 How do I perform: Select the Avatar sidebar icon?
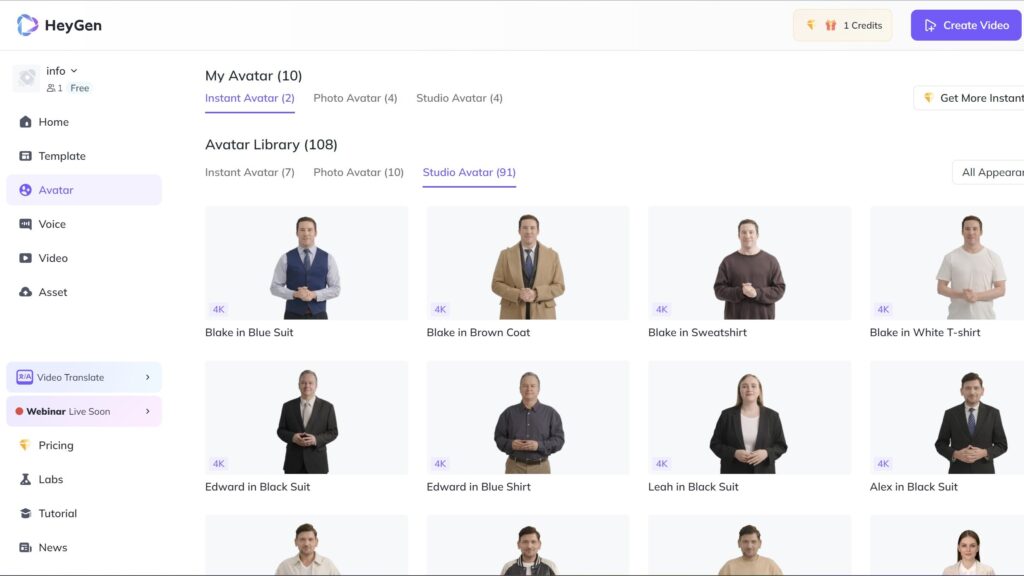(x=25, y=190)
